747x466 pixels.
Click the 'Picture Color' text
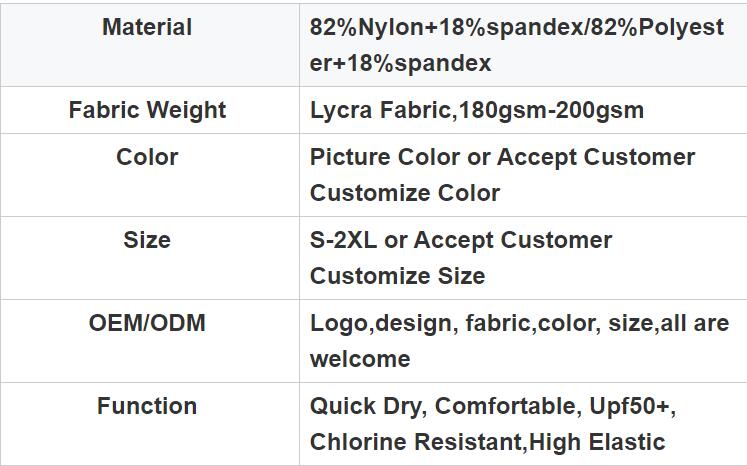pyautogui.click(x=385, y=157)
